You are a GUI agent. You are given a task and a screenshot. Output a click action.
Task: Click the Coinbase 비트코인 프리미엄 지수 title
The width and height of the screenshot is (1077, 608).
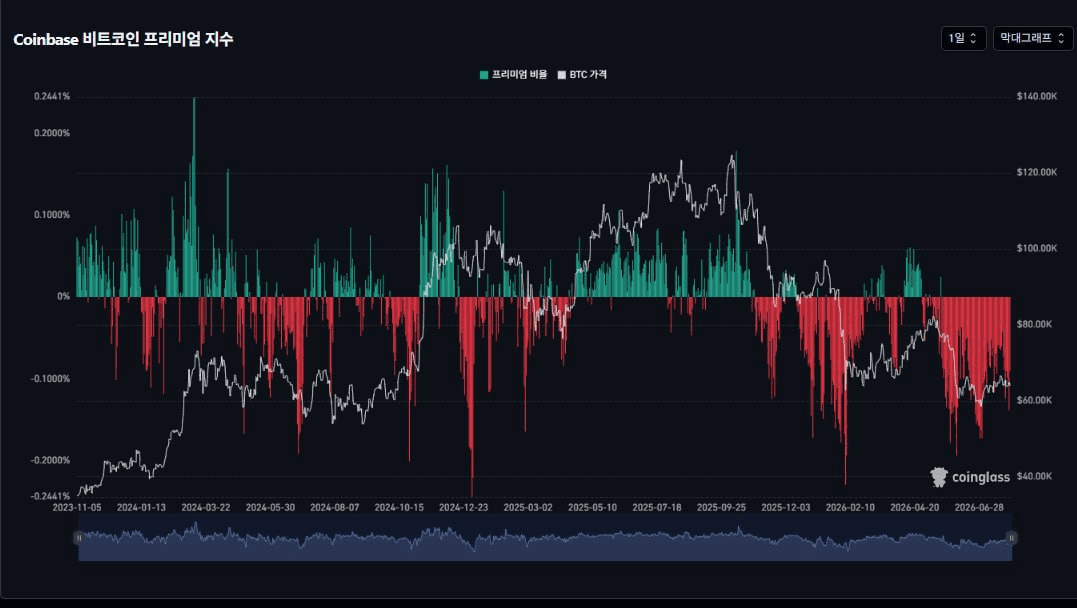(123, 39)
